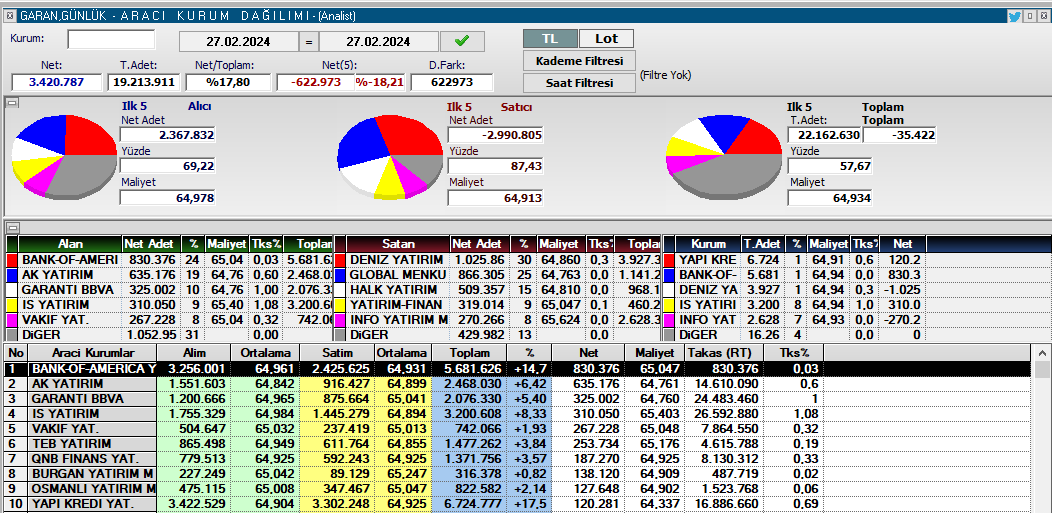Click red swatch next to DENIZ YATIRIM
The width and height of the screenshot is (1052, 513).
(340, 260)
